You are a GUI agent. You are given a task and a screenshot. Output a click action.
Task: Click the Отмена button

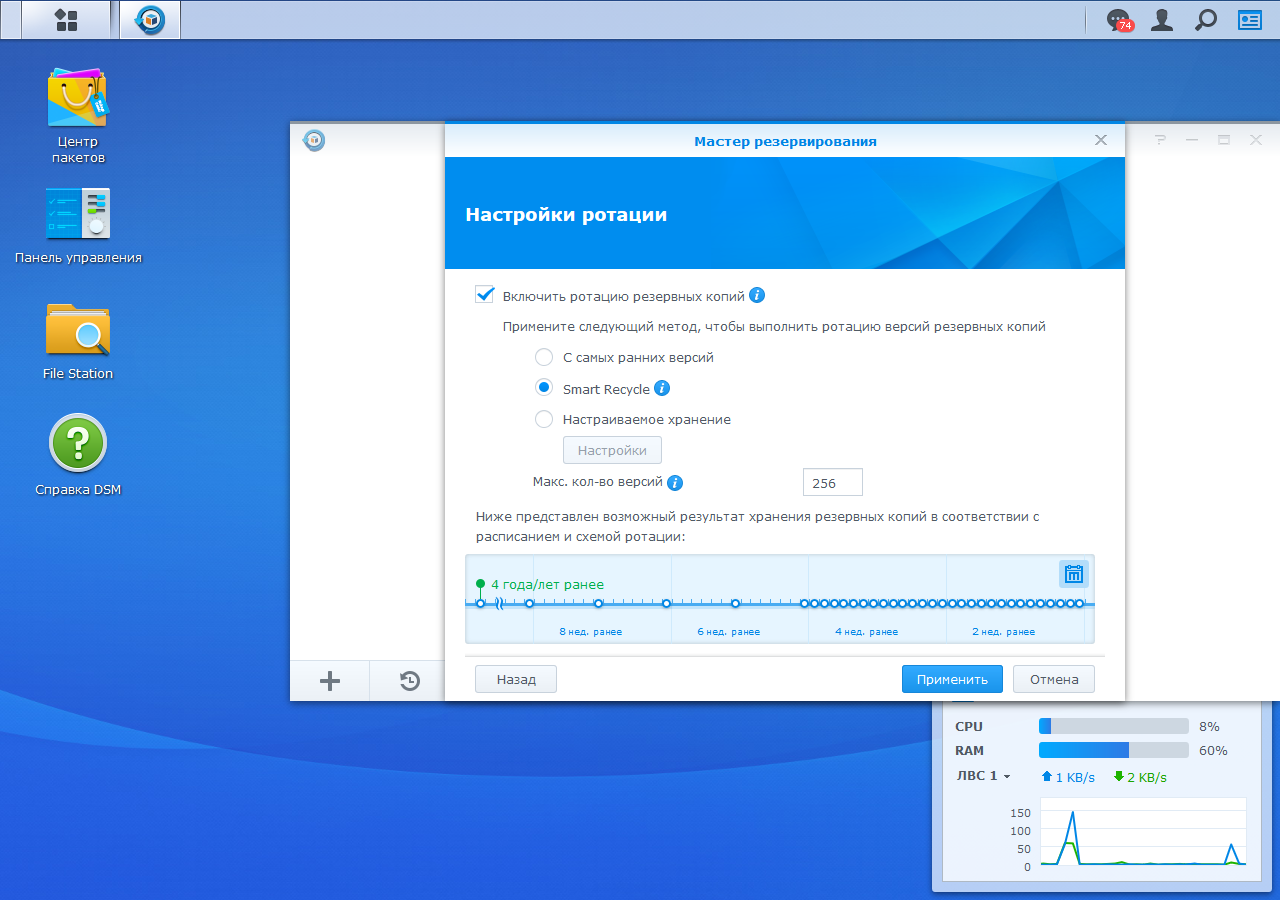[1054, 679]
